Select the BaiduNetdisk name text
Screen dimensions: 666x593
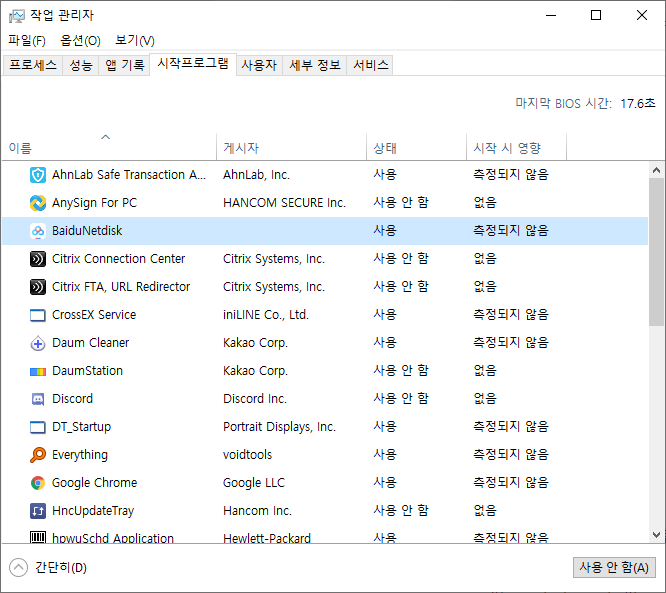click(87, 231)
